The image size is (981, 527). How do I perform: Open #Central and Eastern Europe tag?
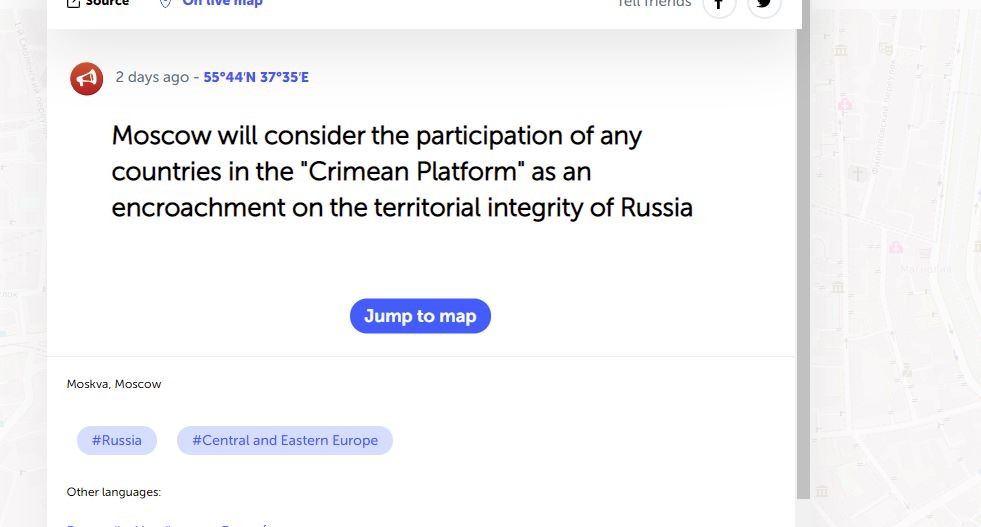coord(285,440)
